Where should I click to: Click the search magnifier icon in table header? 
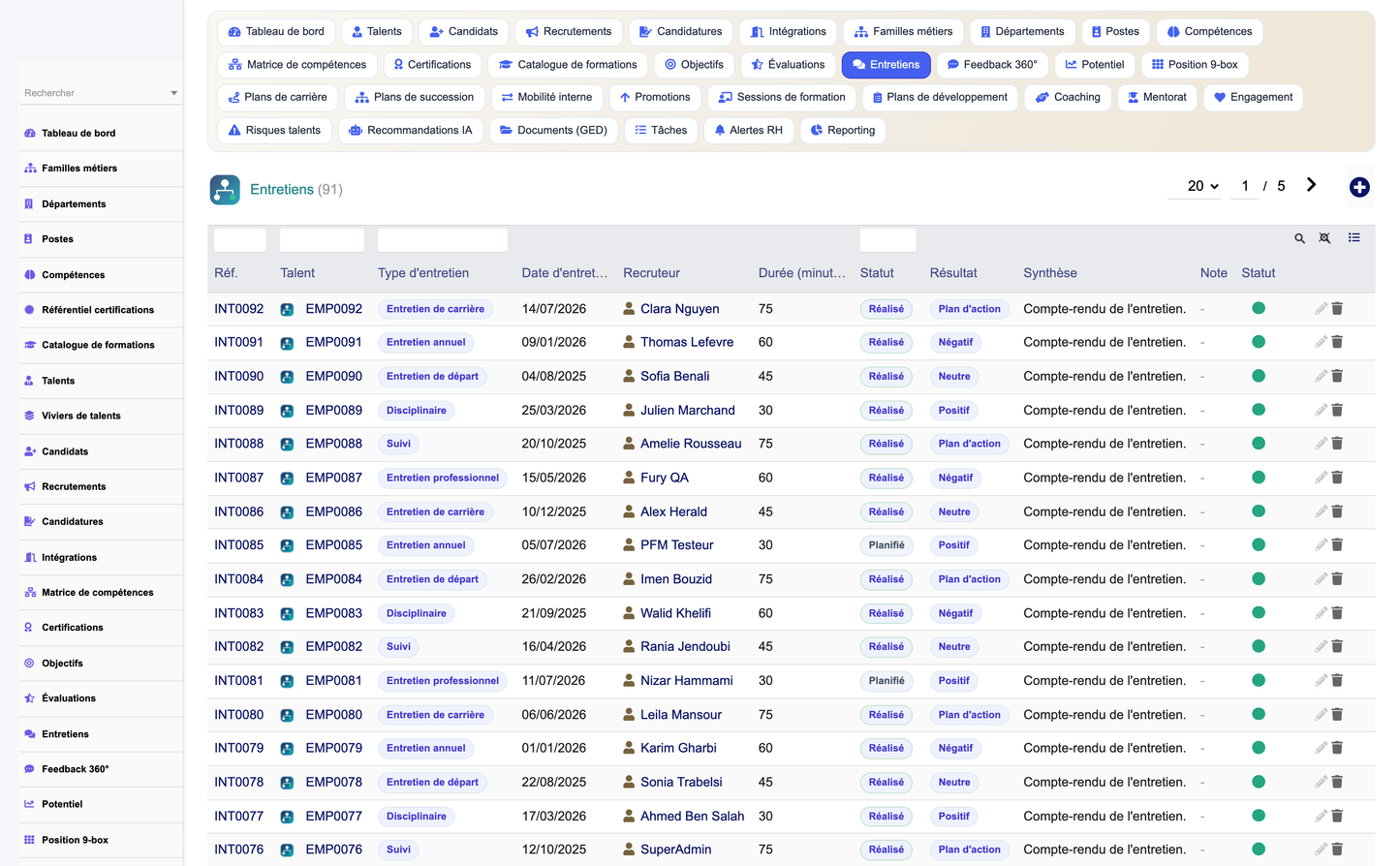pos(1299,238)
